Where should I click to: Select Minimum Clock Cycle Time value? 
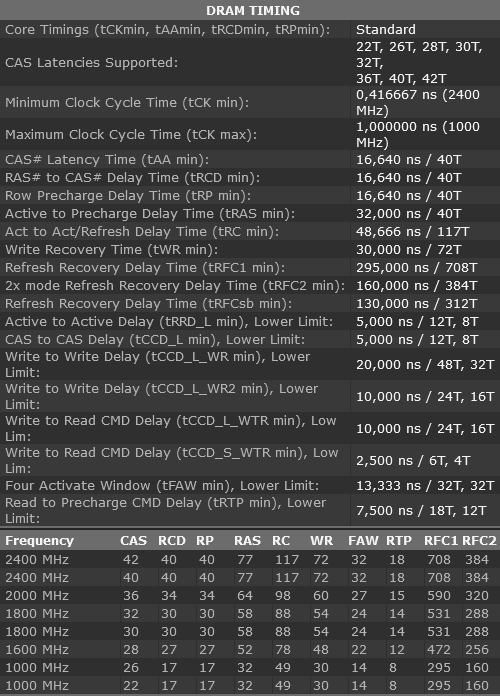pyautogui.click(x=418, y=103)
